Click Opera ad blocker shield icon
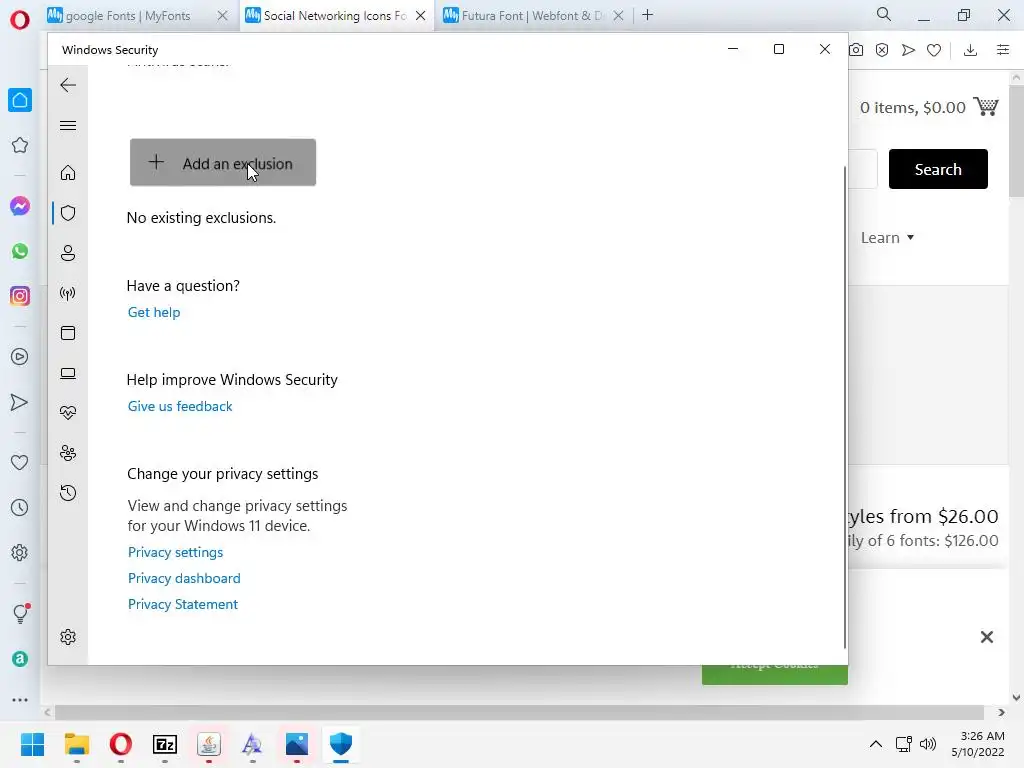 pyautogui.click(x=882, y=50)
